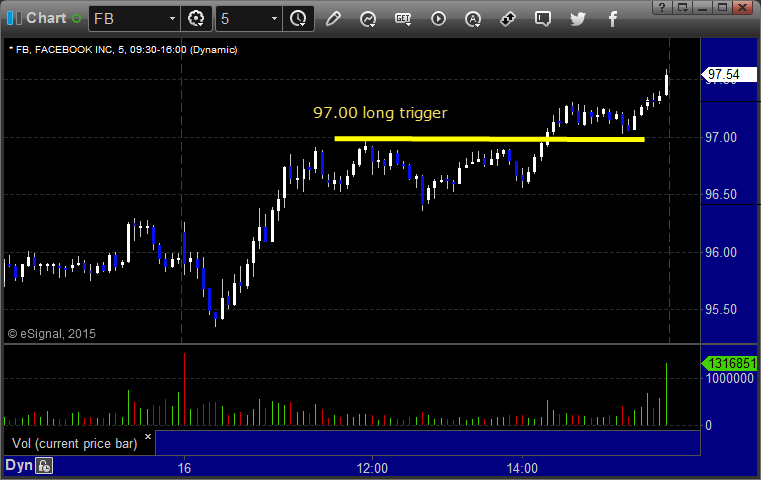Select the Vol (current price bar) label
The image size is (761, 480).
(x=75, y=444)
